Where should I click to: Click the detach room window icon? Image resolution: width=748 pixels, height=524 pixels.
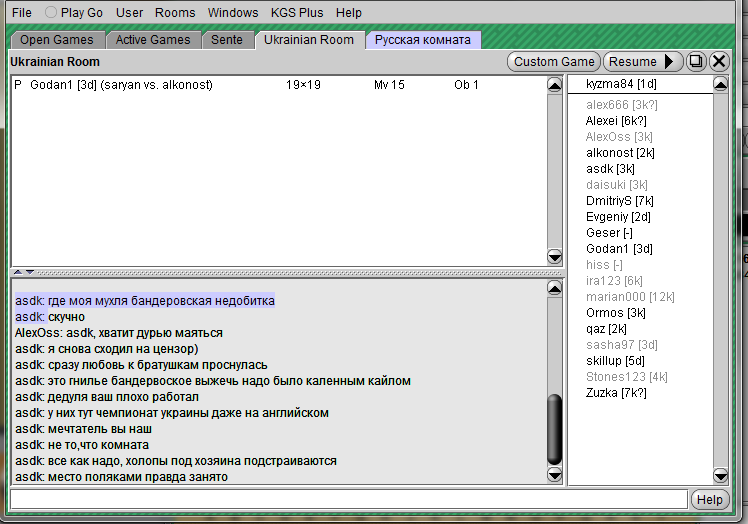coord(696,62)
